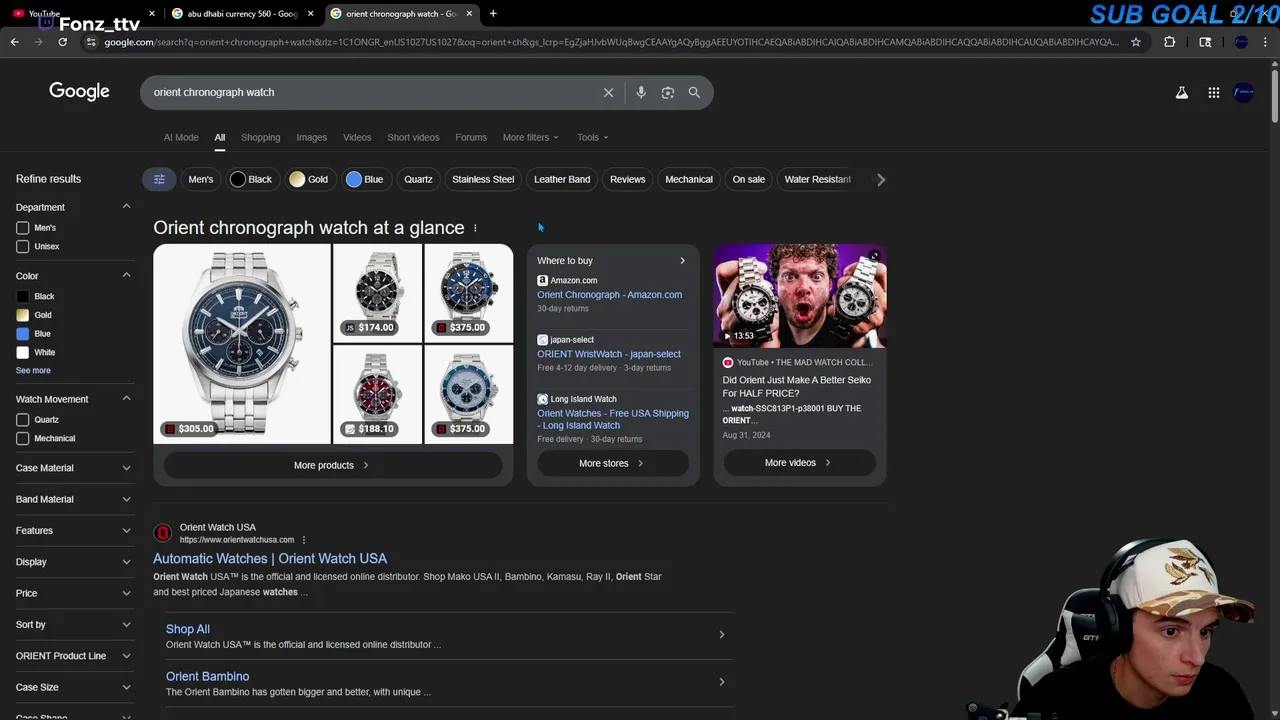This screenshot has width=1280, height=720.
Task: Click the More stores button
Action: (612, 463)
